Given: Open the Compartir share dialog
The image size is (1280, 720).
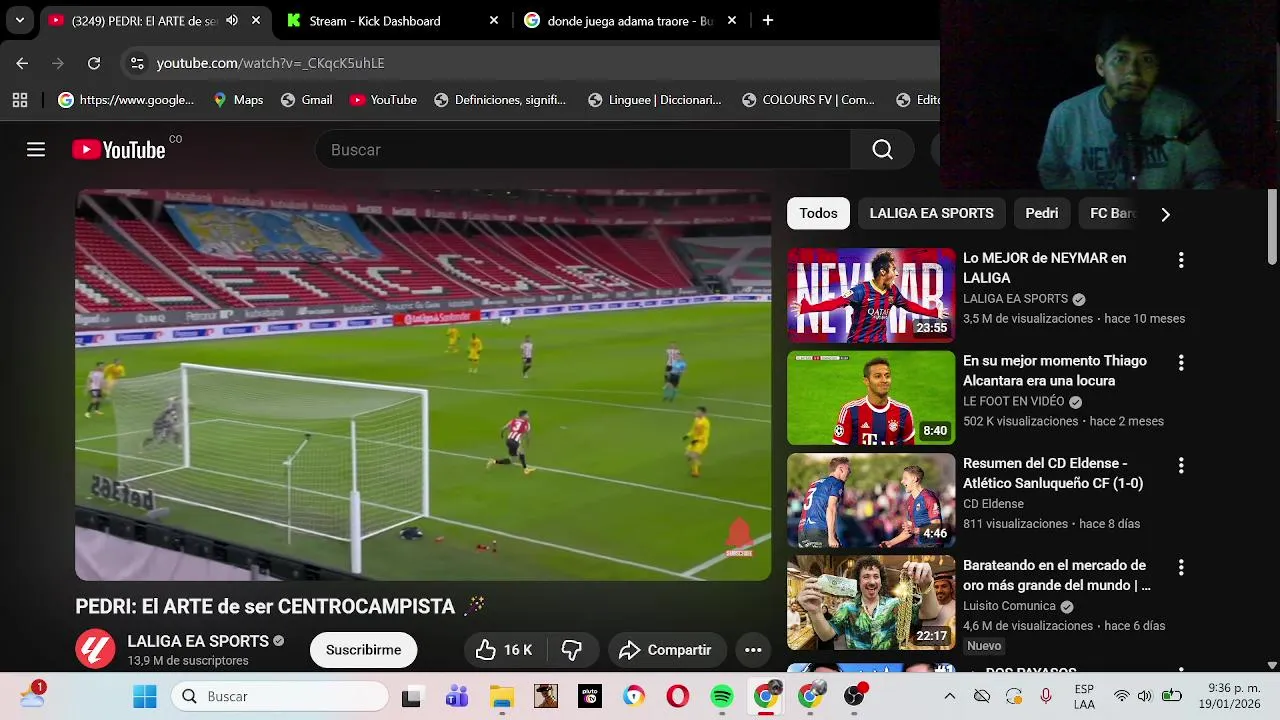Looking at the screenshot, I should 665,650.
